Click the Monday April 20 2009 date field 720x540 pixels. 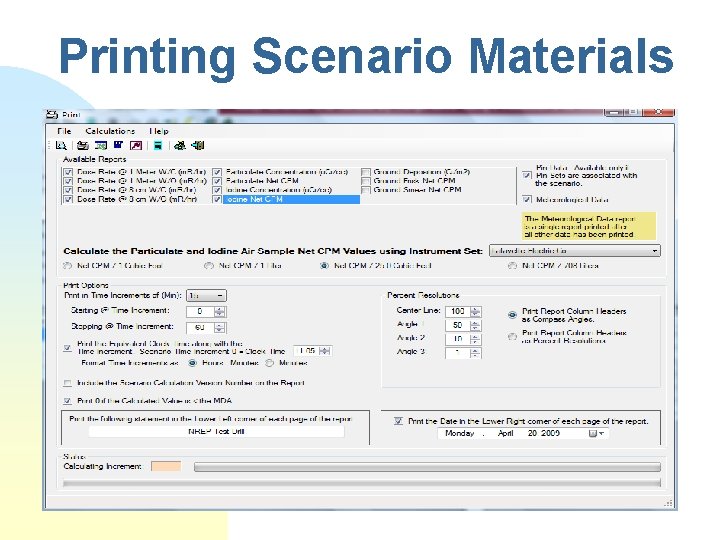point(523,433)
